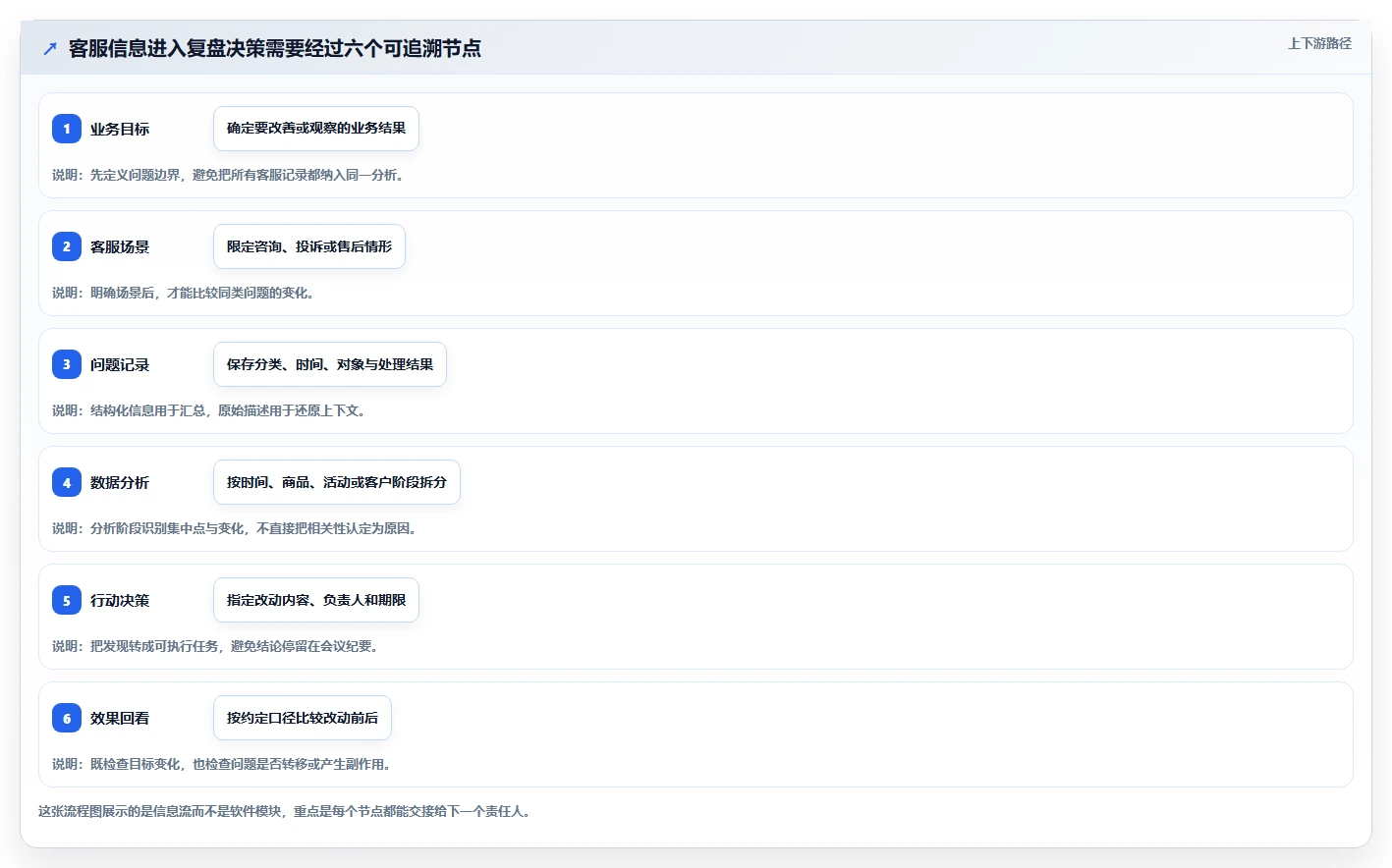
Task: Select the 问题记录 node label
Action: (x=120, y=364)
